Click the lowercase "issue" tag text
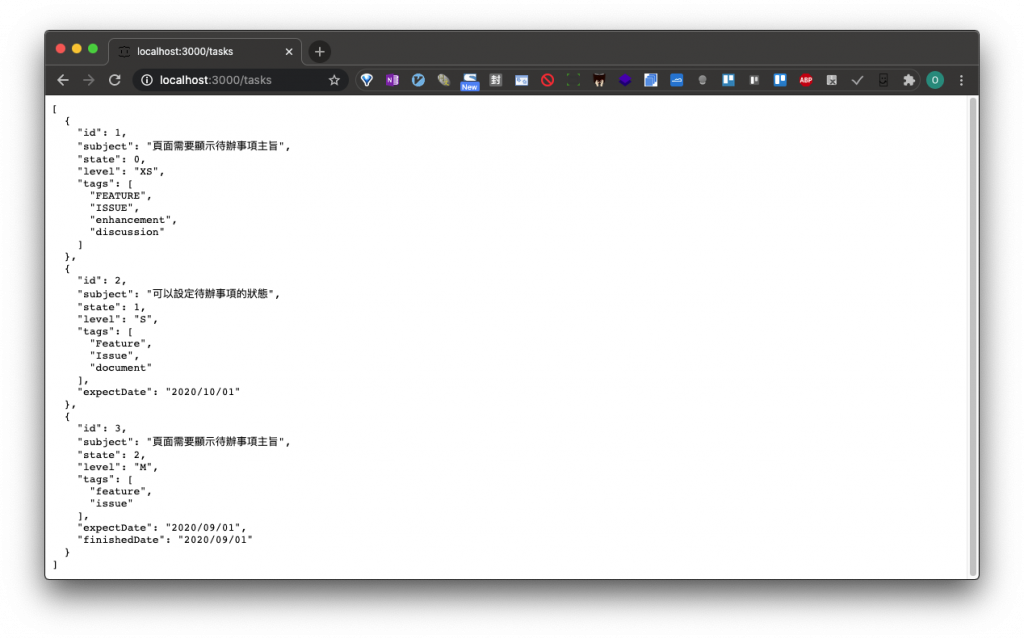1024x639 pixels. 112,504
